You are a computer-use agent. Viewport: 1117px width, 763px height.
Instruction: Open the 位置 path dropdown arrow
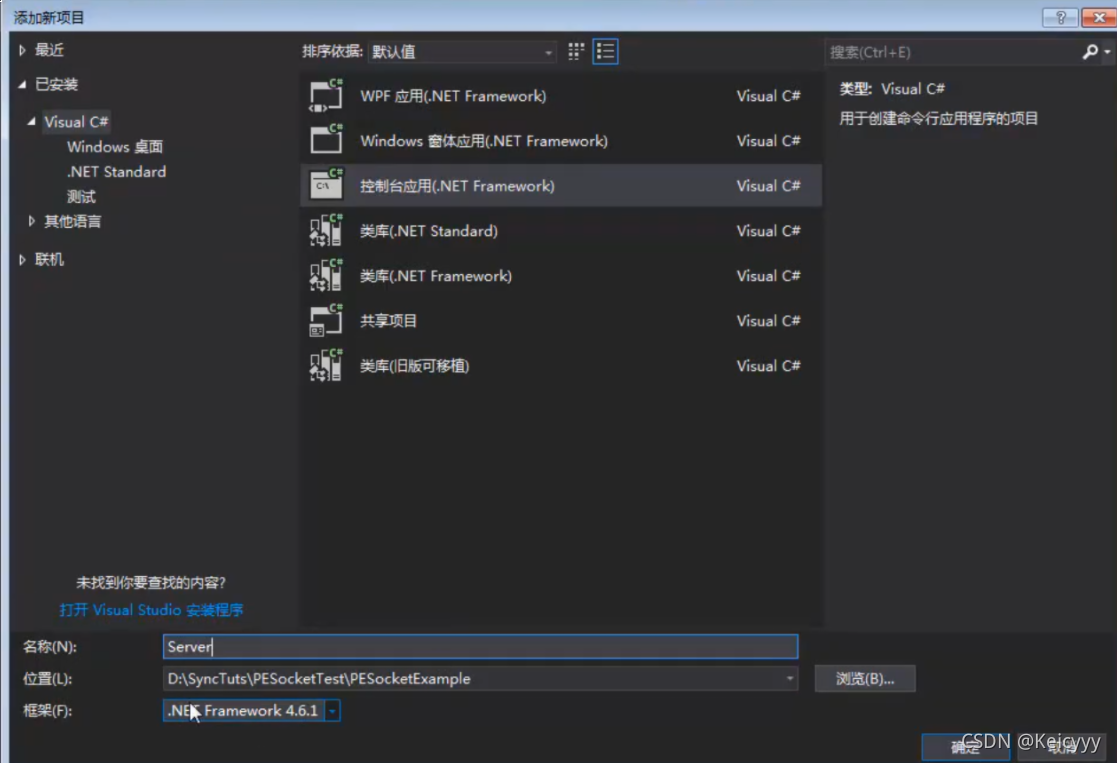tap(789, 678)
